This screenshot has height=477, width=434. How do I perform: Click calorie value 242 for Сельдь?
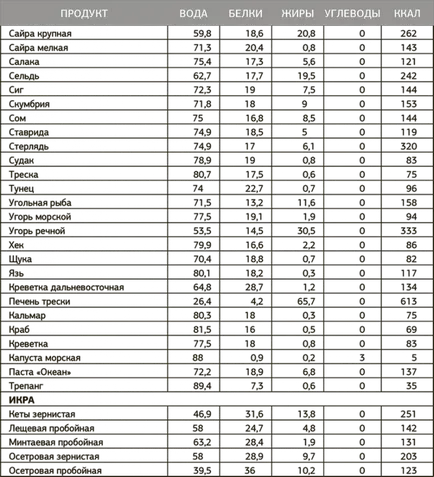[x=409, y=76]
